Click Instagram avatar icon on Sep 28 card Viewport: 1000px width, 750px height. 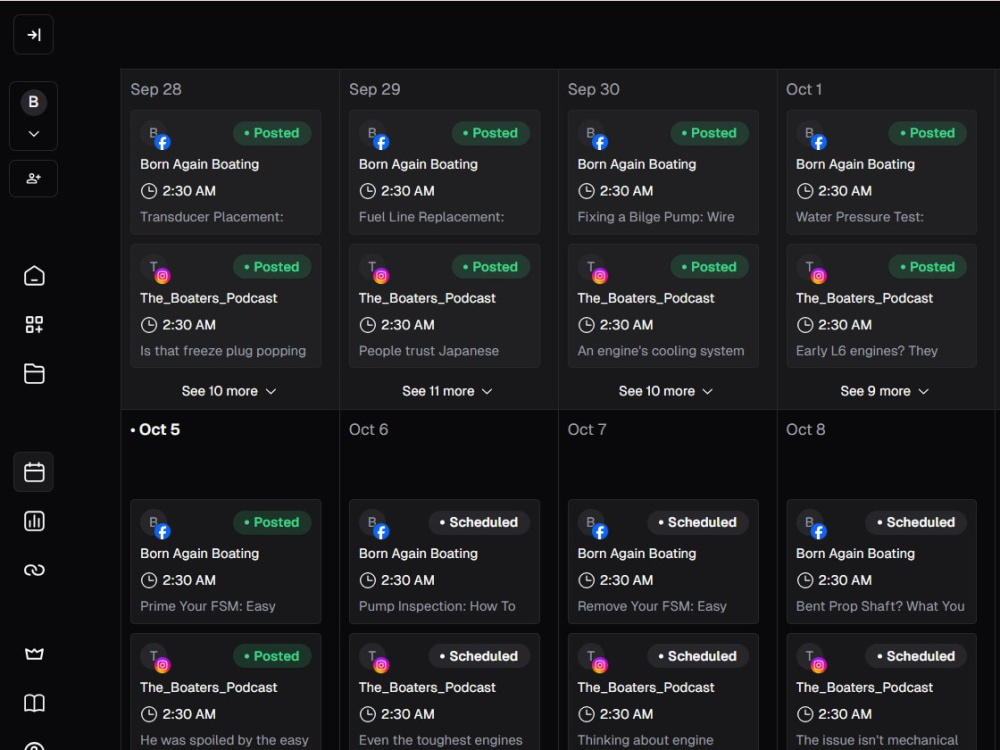point(155,269)
